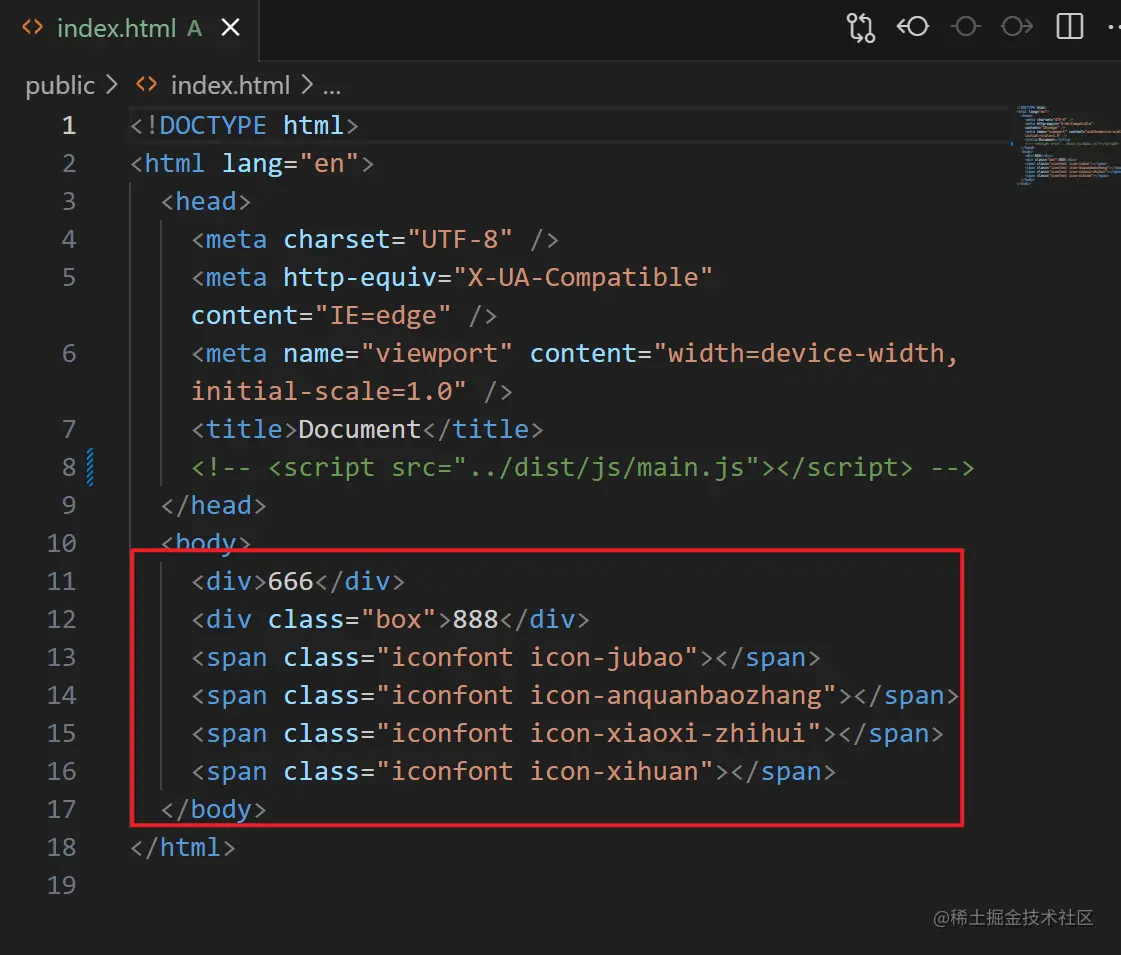Click the closing html tag
Screen dimensions: 1121x955
point(182,847)
